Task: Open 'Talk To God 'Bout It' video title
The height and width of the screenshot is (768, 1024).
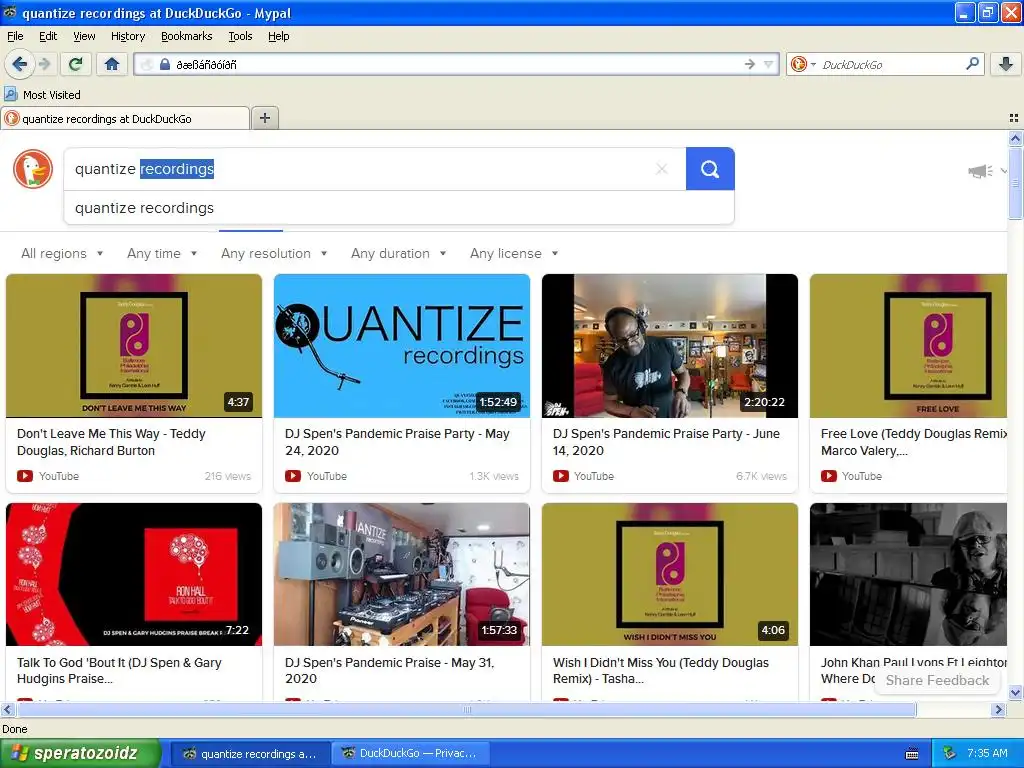Action: (x=119, y=671)
